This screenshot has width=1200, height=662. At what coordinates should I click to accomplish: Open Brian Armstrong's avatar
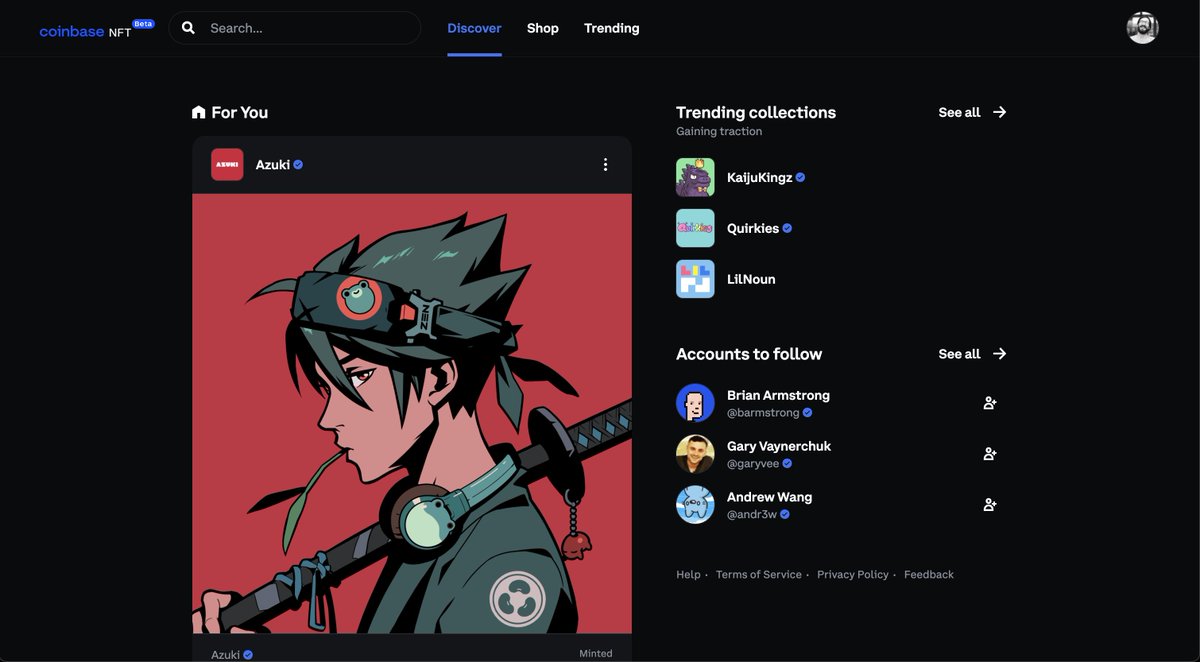[x=695, y=403]
